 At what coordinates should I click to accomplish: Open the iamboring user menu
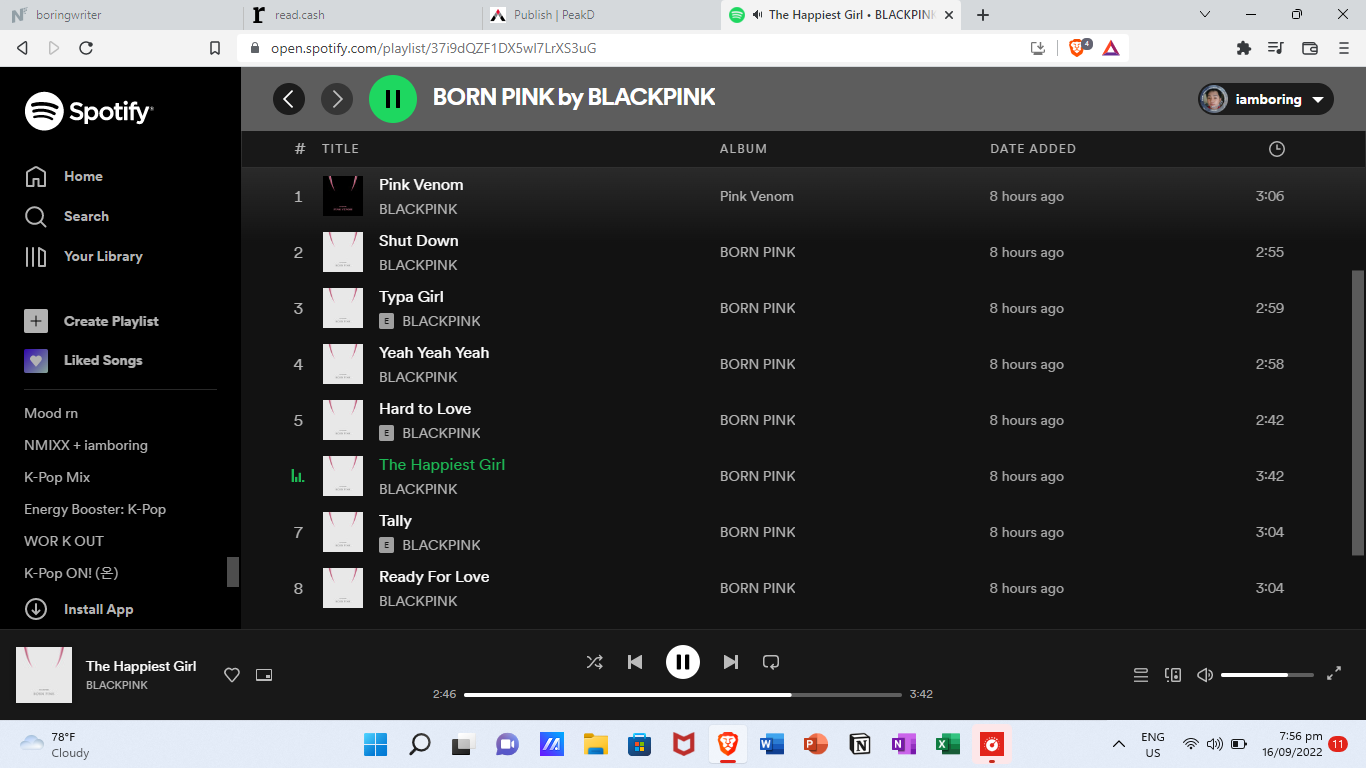coord(1266,99)
